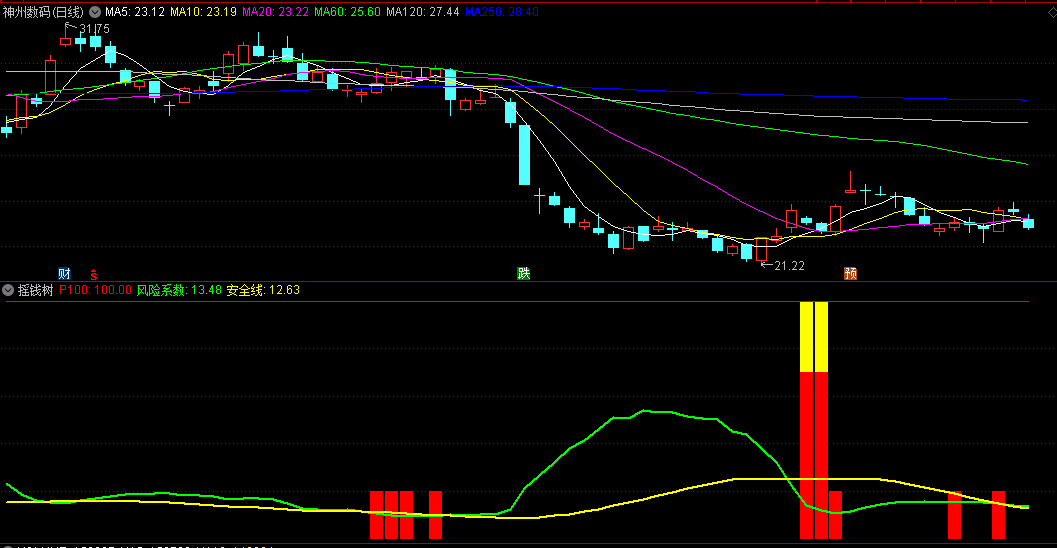1057x548 pixels.
Task: Expand the 摇钱树 indicator dropdown arrow
Action: pos(8,291)
